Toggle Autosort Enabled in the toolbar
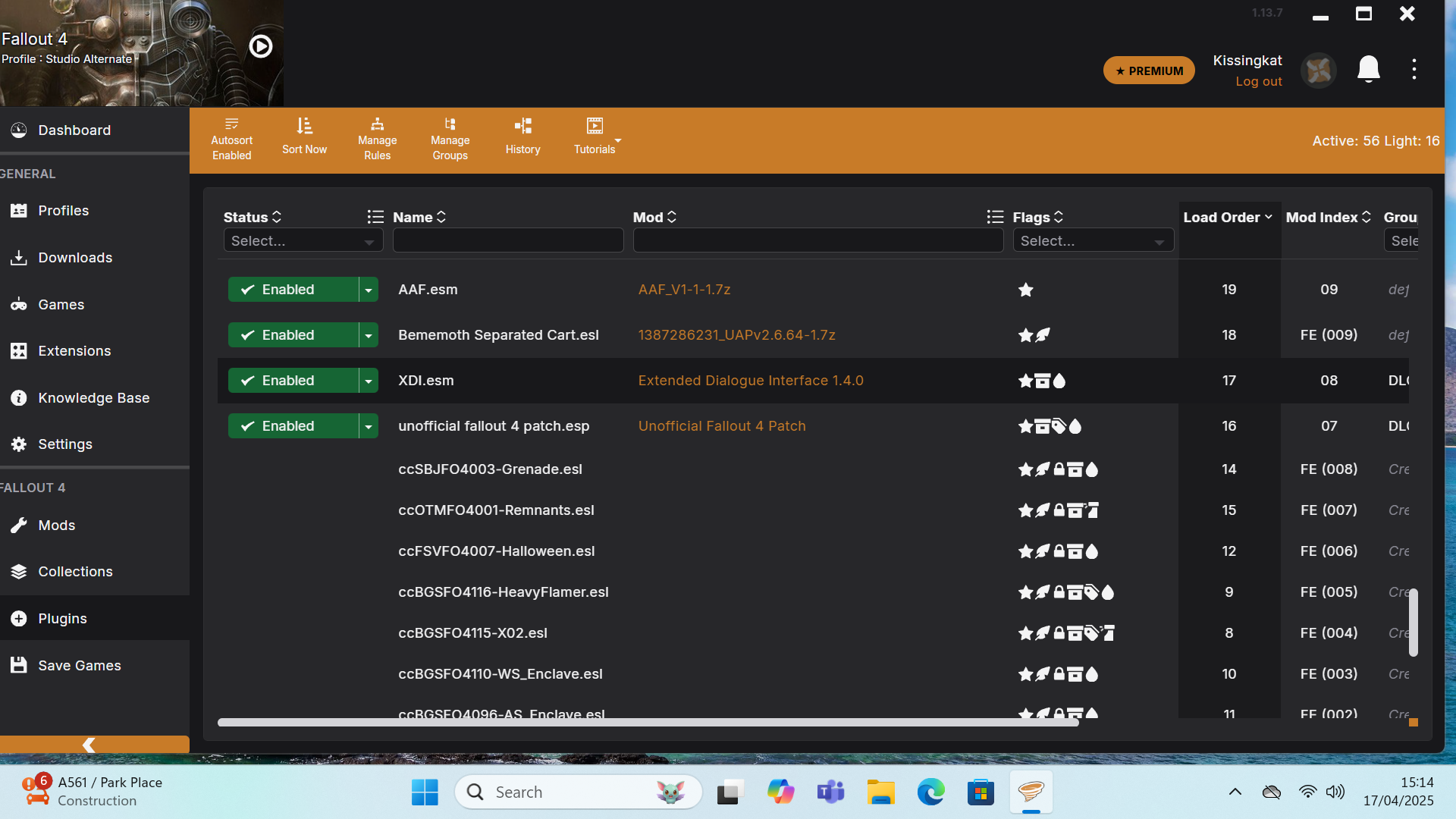This screenshot has height=819, width=1456. 231,140
